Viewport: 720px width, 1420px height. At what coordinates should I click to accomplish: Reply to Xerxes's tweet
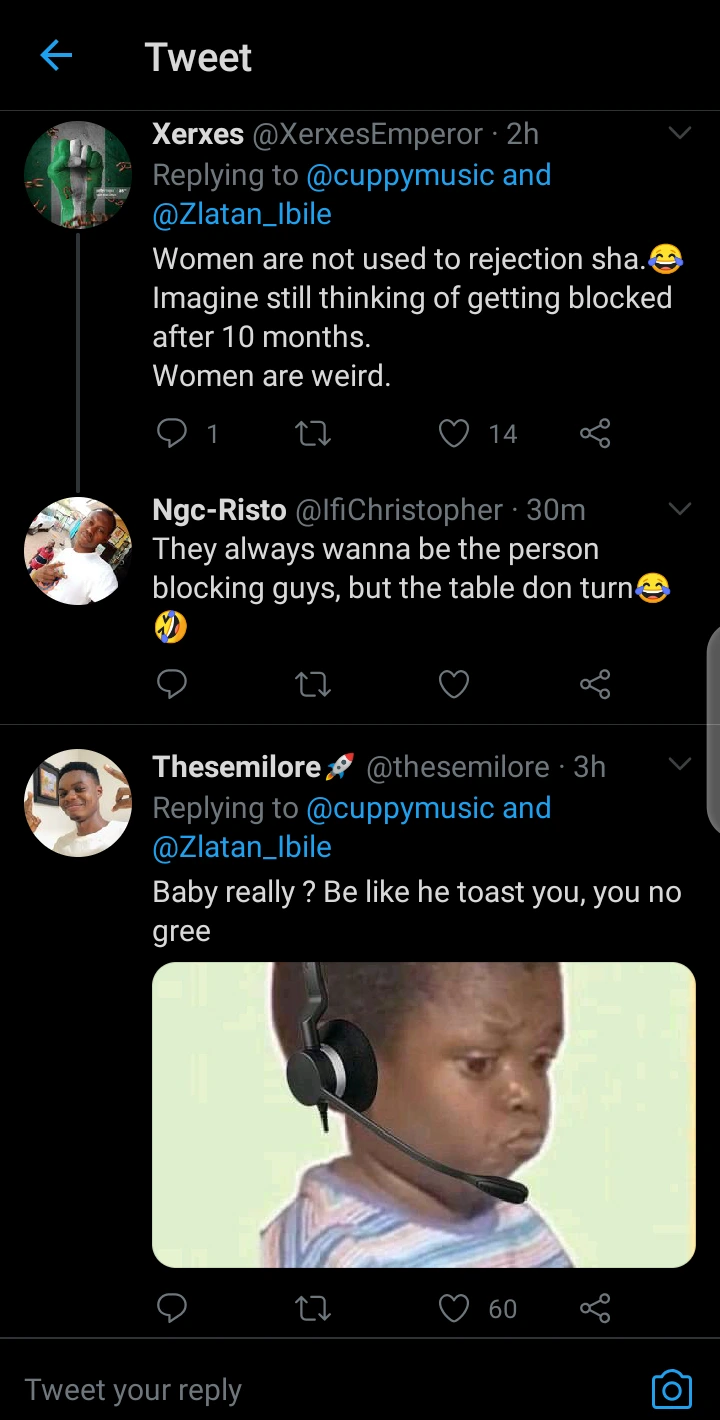point(173,433)
